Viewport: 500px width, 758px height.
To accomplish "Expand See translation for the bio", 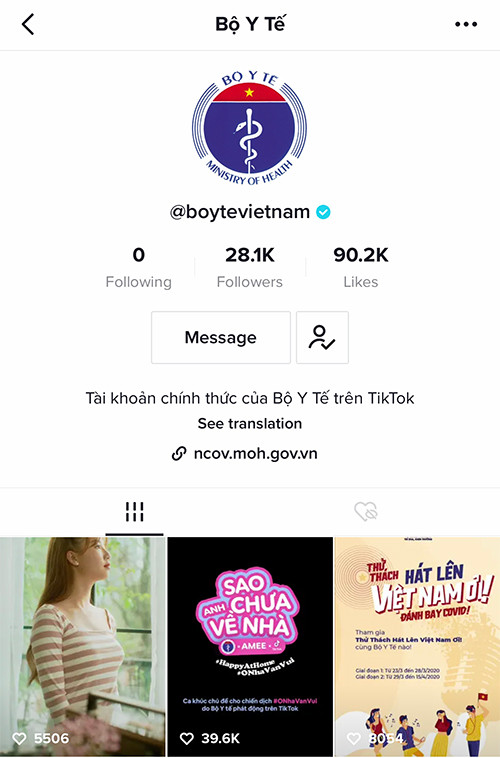I will 250,423.
